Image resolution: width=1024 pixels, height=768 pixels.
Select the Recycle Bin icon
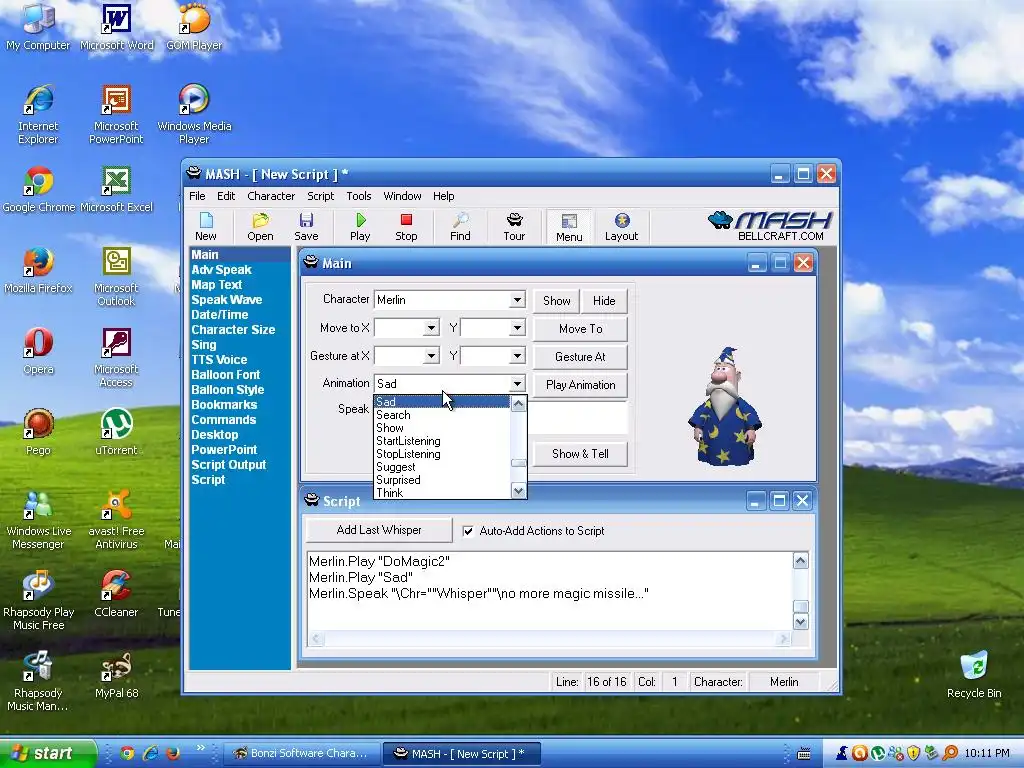974,674
